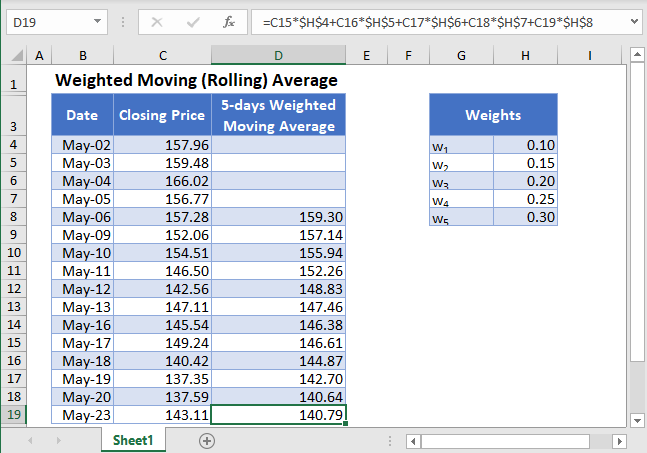Click the Cancel (X) formula bar icon

157,22
